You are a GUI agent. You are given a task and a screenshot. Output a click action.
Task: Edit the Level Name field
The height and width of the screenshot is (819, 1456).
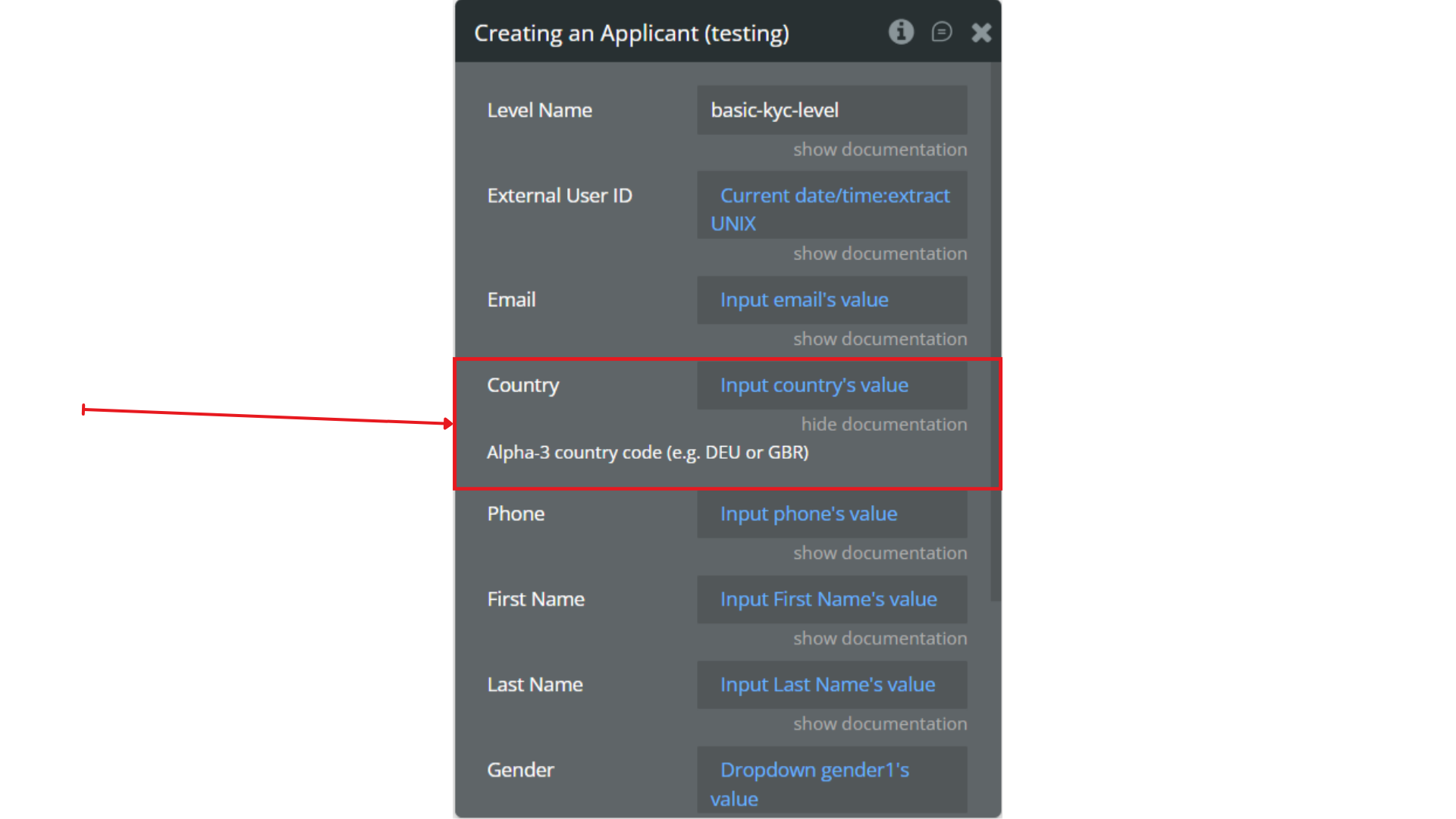click(831, 111)
